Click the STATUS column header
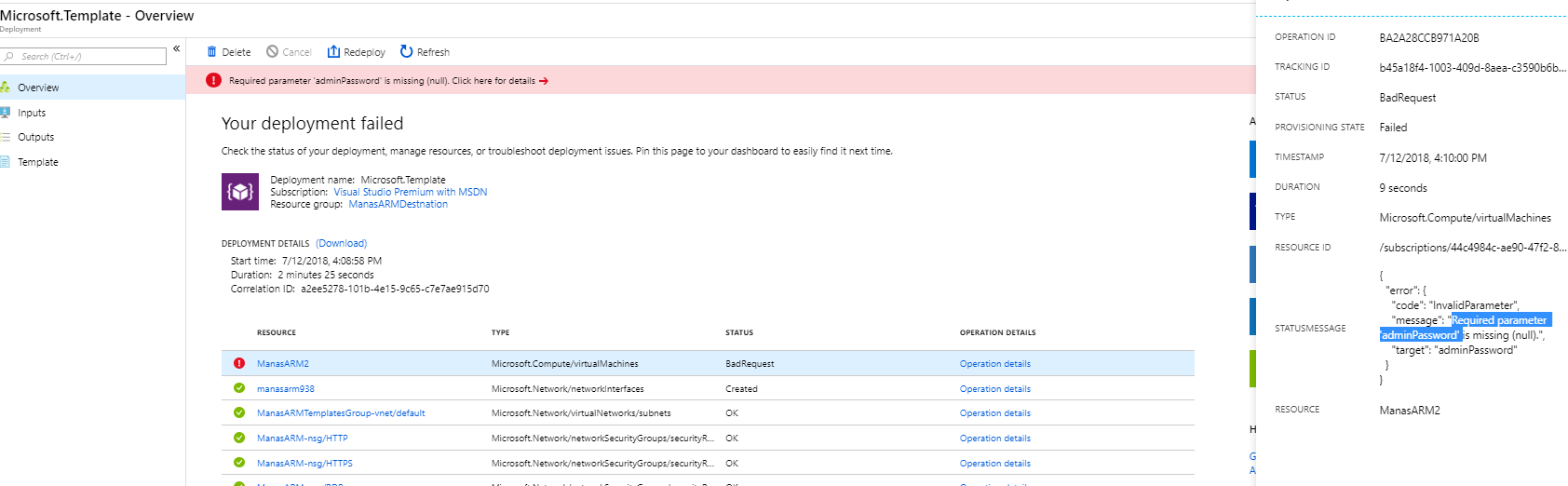1568x486 pixels. [x=739, y=332]
